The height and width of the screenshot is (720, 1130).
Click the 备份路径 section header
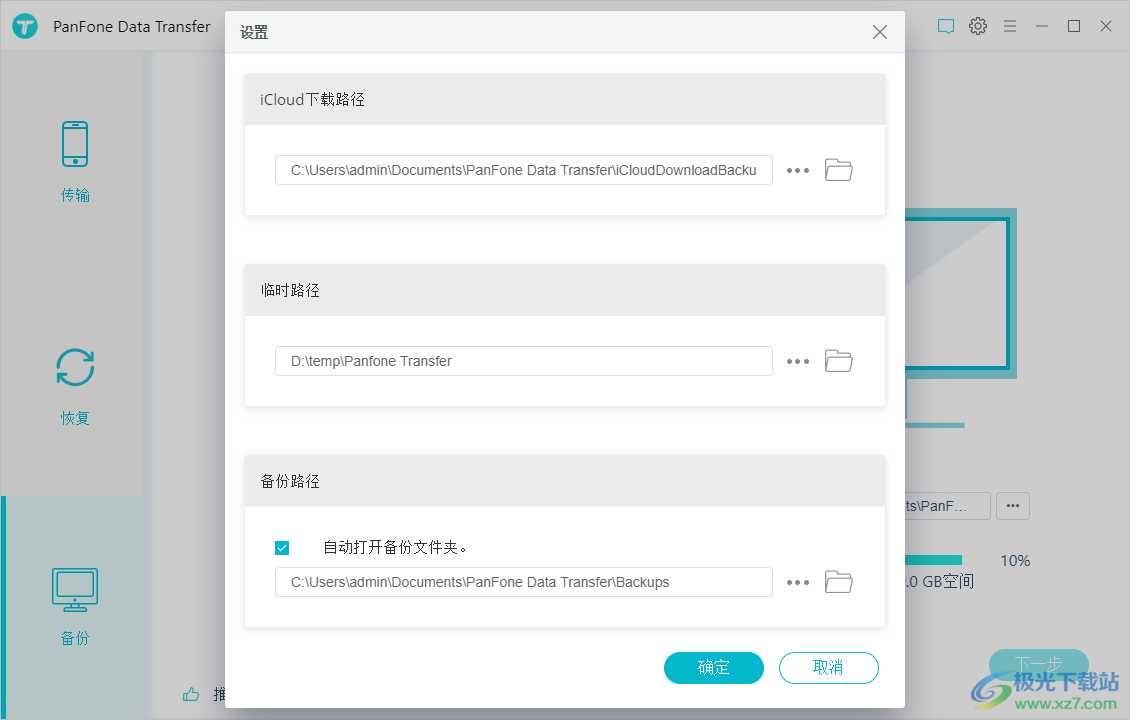(x=564, y=481)
